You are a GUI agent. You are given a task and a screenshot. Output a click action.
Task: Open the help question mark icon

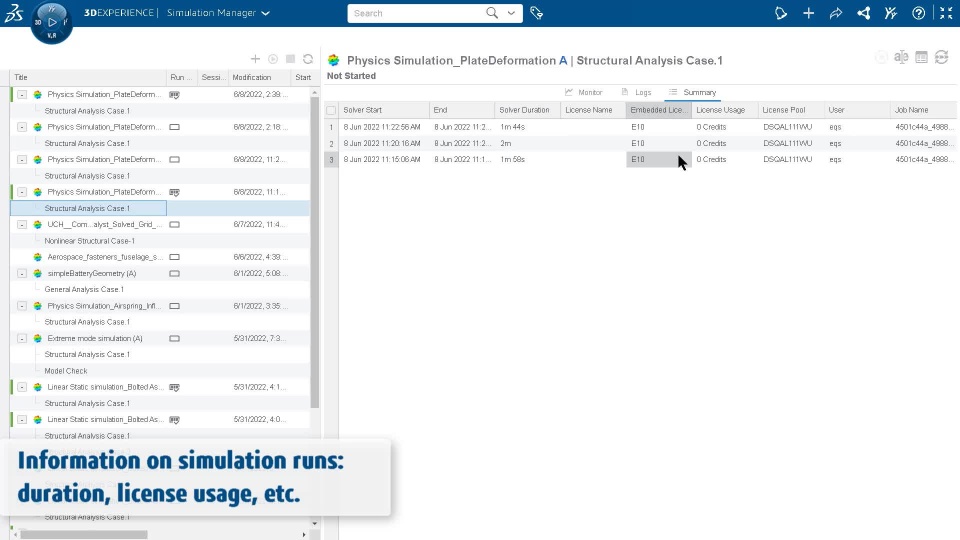point(918,13)
